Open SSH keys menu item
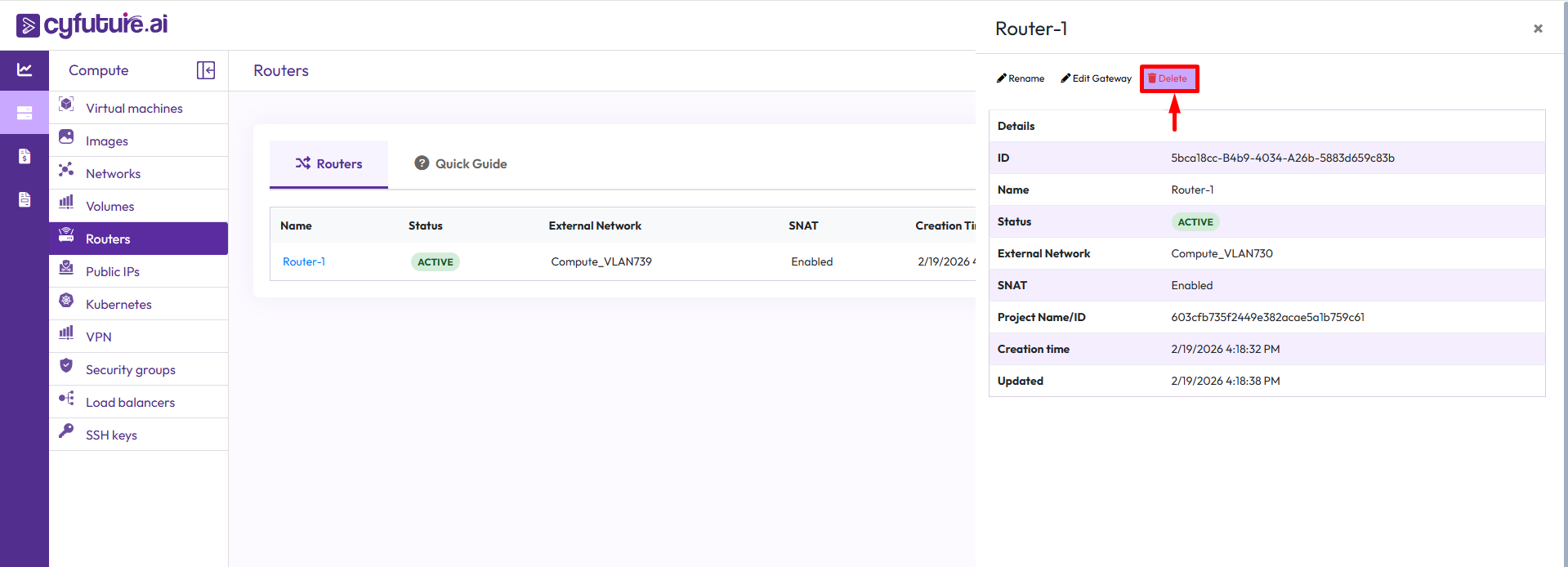This screenshot has height=567, width=1568. coord(111,435)
